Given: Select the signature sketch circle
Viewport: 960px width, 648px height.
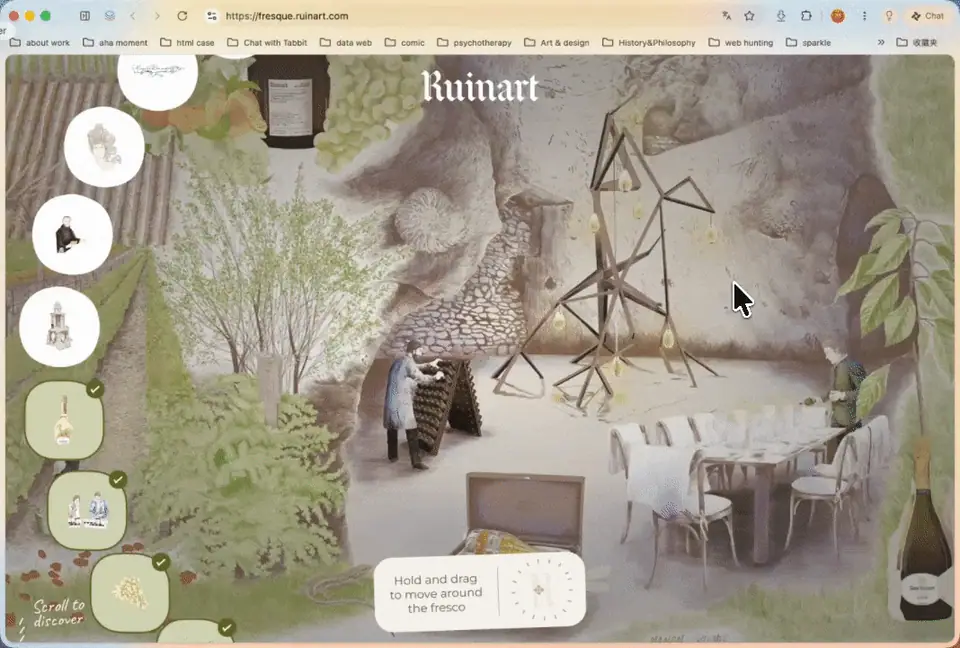Looking at the screenshot, I should click(157, 80).
